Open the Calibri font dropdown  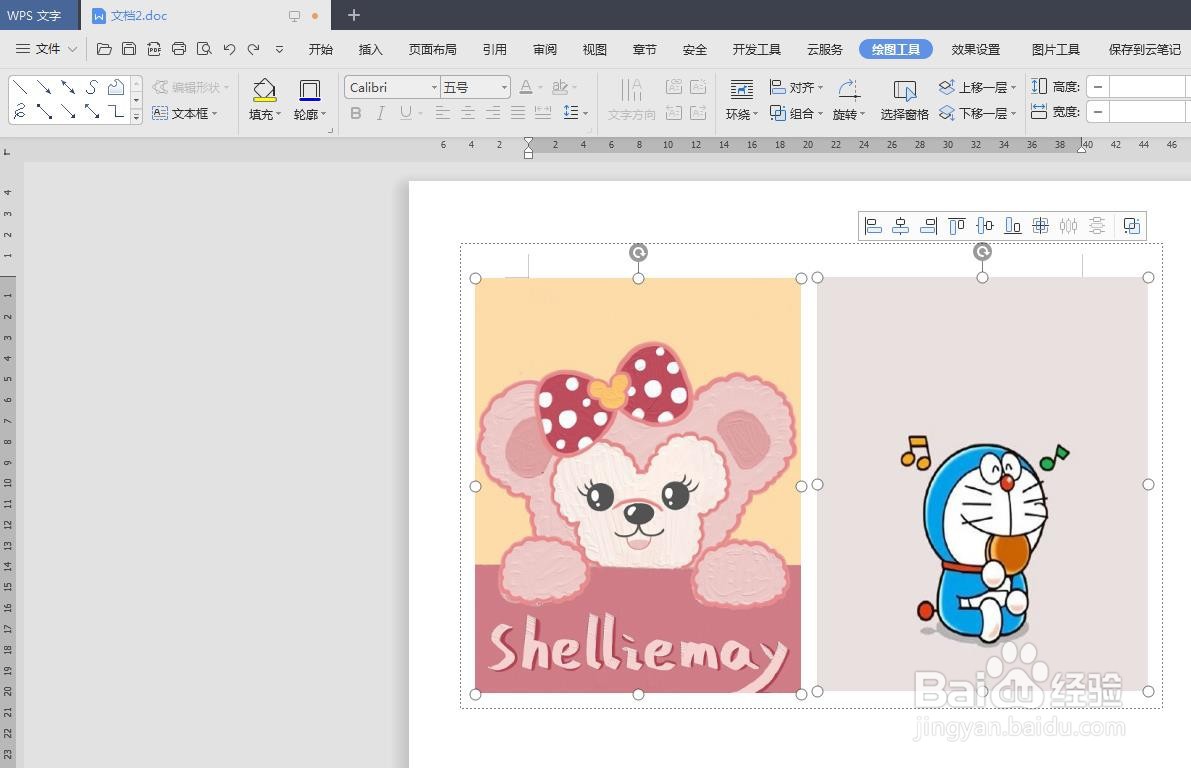(x=434, y=87)
